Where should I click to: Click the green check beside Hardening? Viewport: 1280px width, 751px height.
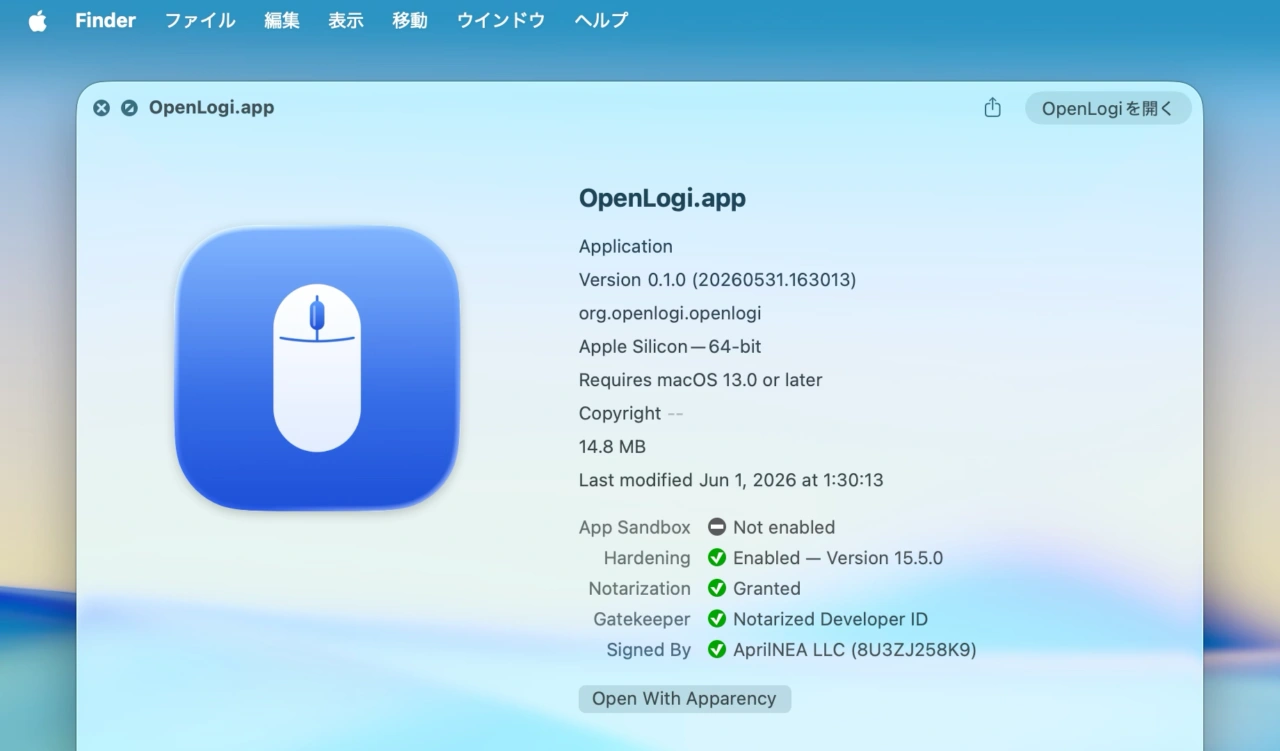(717, 558)
